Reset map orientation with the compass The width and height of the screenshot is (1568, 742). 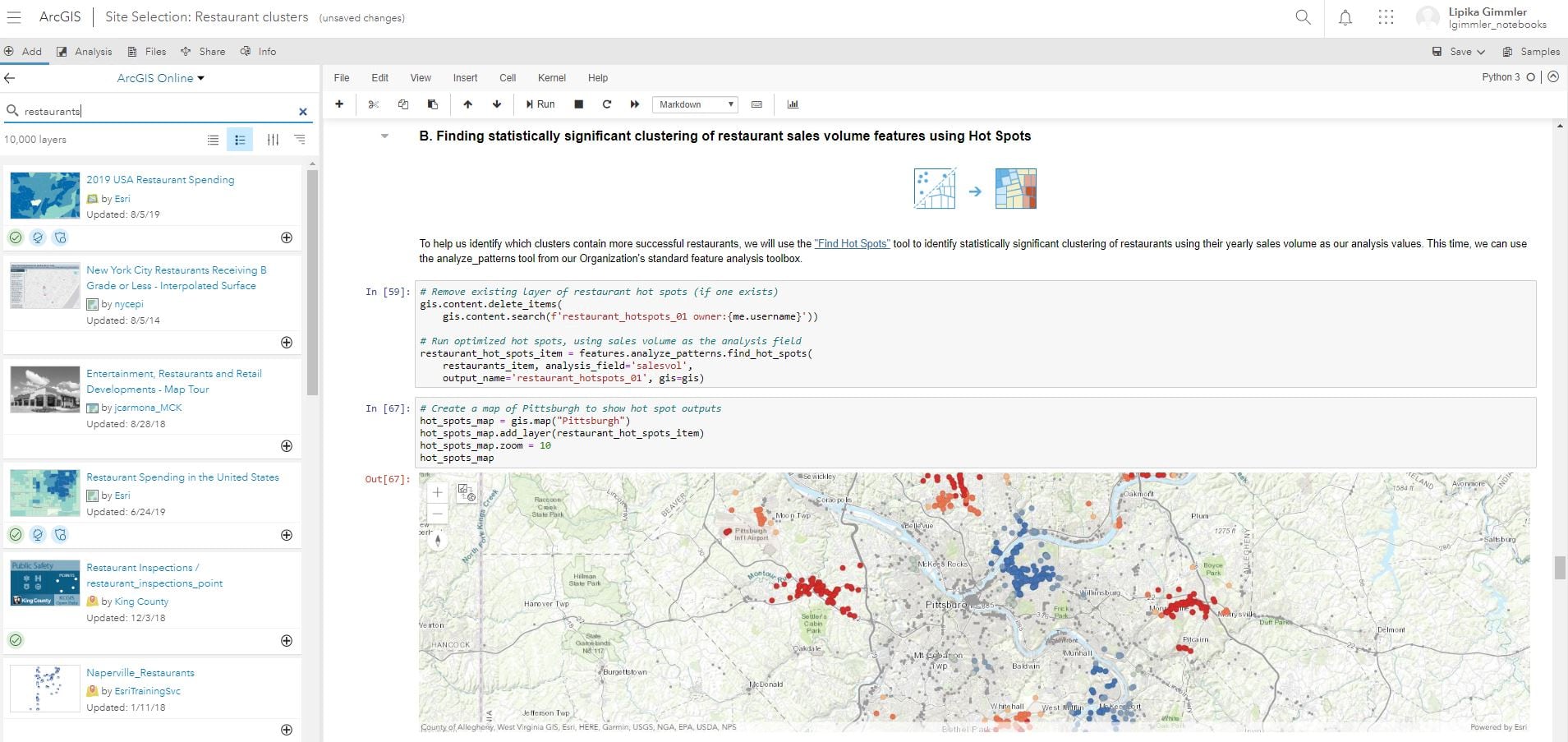point(438,539)
